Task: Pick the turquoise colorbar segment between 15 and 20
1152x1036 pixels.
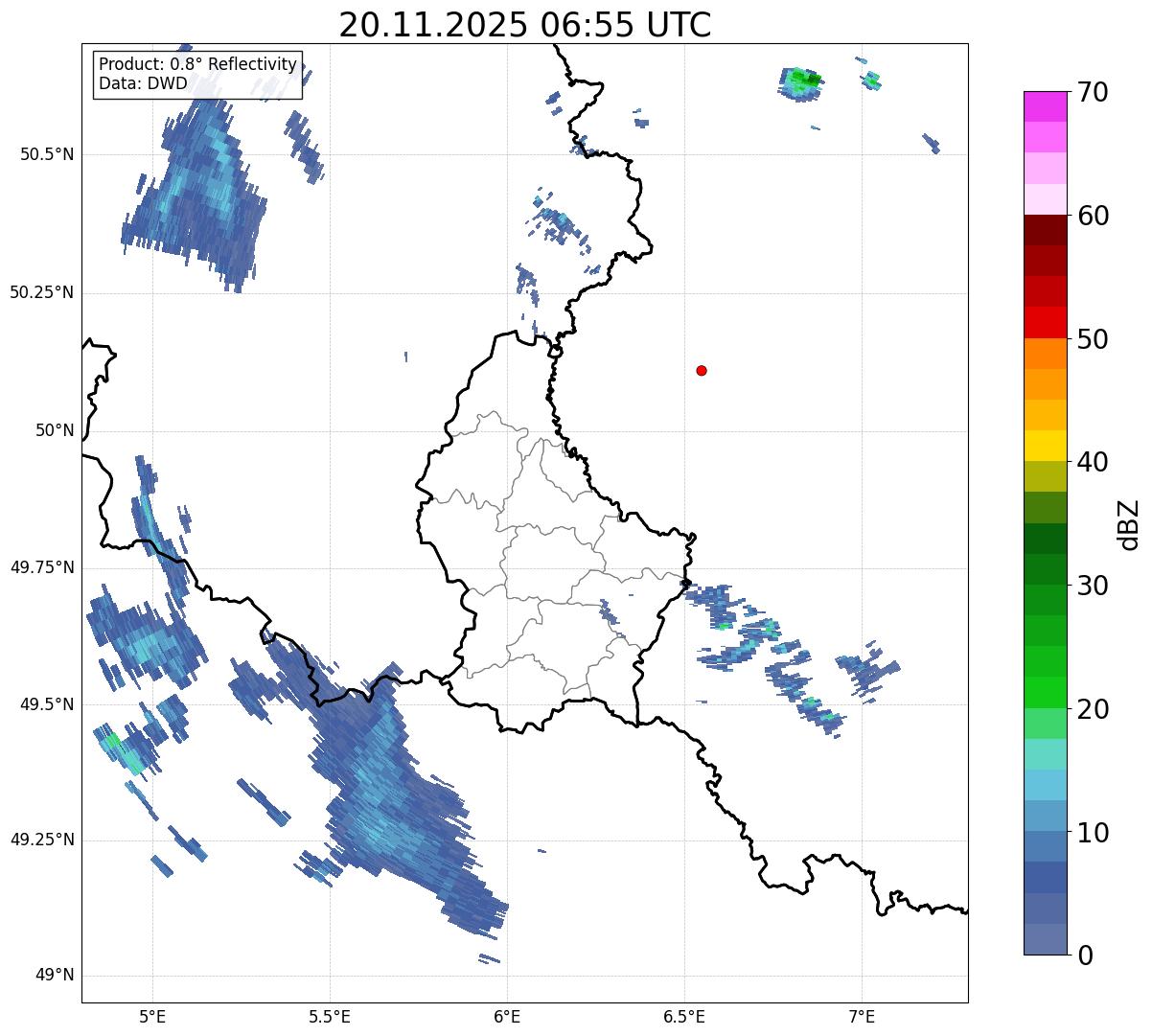Action: tap(1045, 754)
